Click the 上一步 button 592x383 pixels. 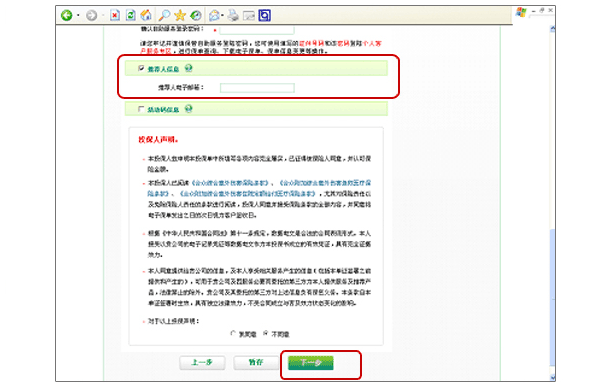pyautogui.click(x=202, y=363)
